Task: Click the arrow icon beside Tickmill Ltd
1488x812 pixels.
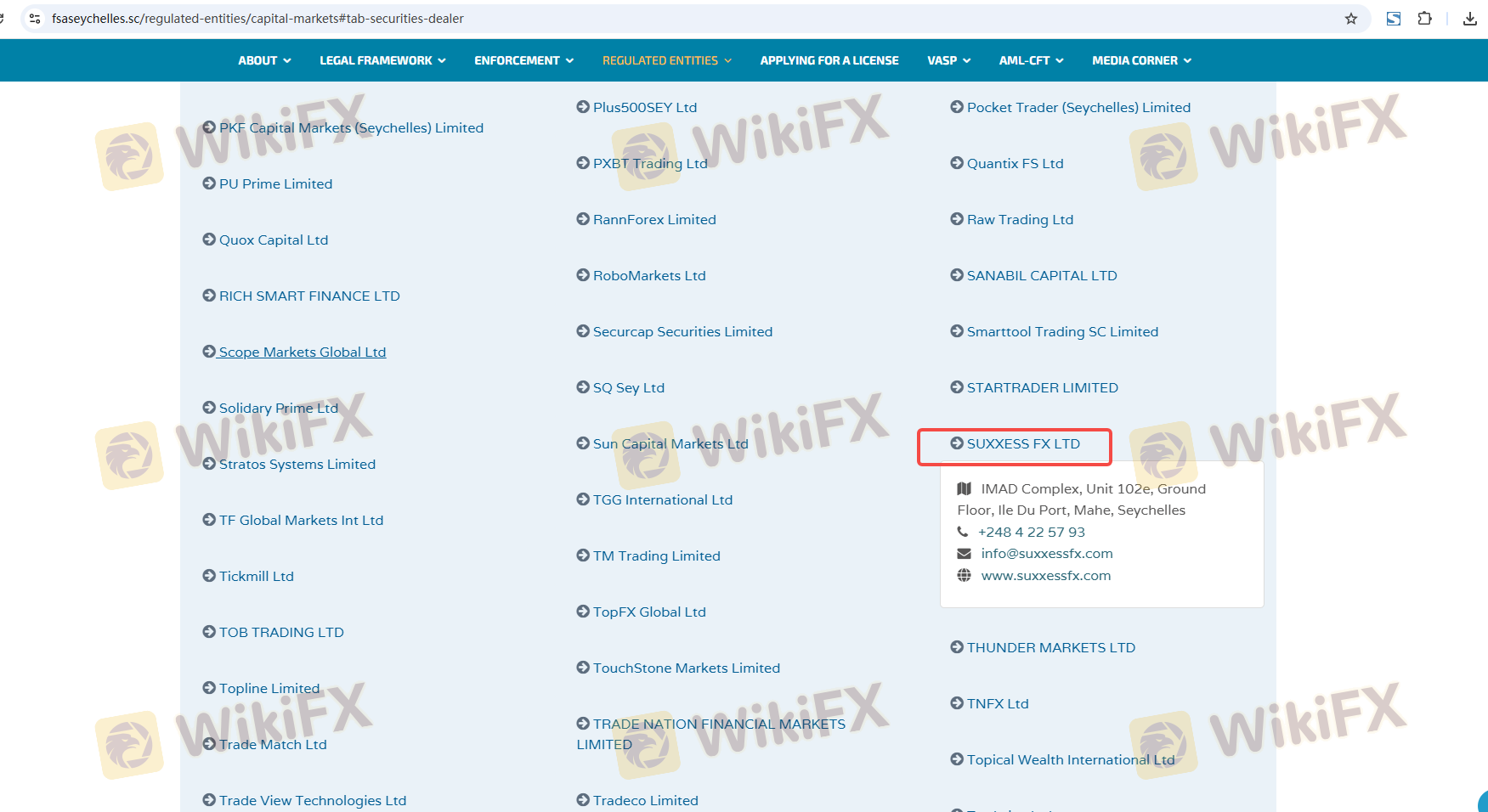Action: (209, 576)
